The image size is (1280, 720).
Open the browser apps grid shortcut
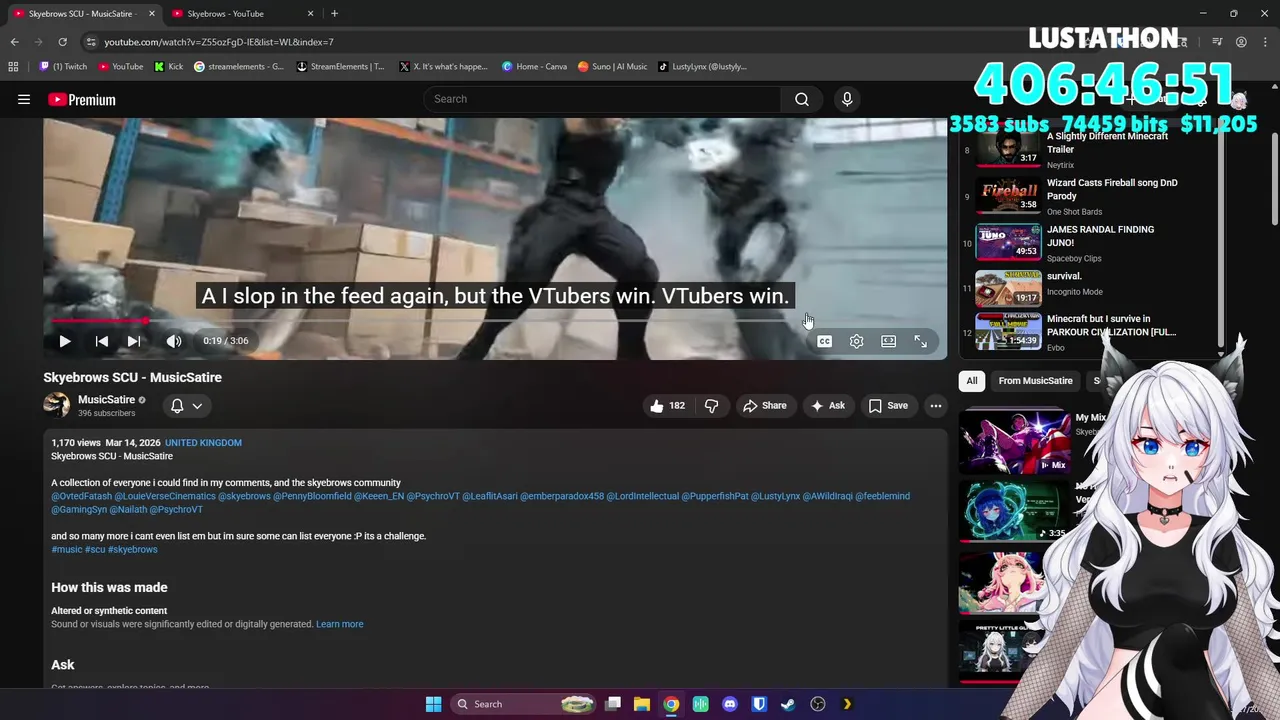point(13,67)
